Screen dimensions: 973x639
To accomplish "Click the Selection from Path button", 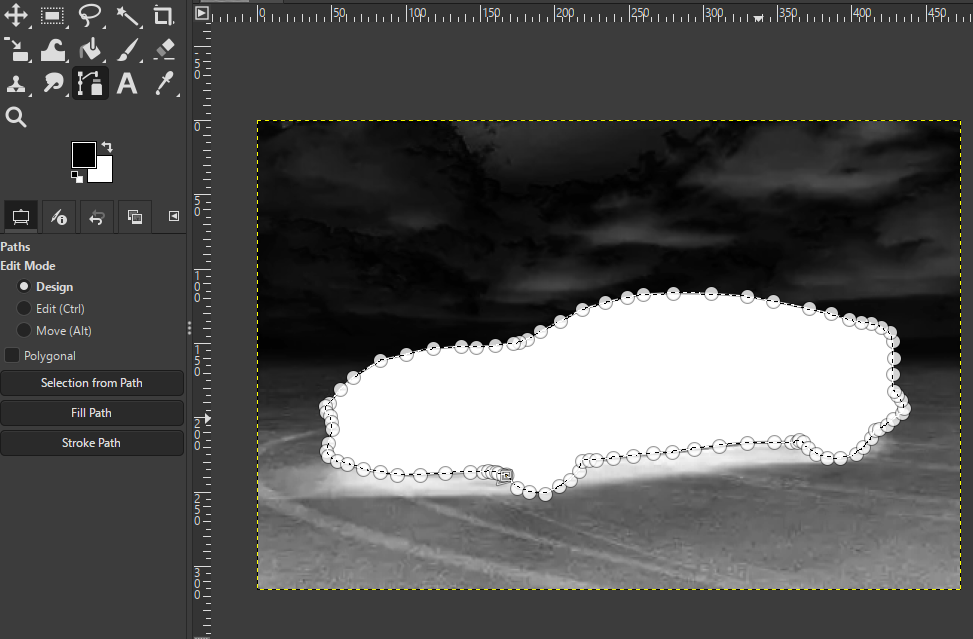I will point(92,383).
